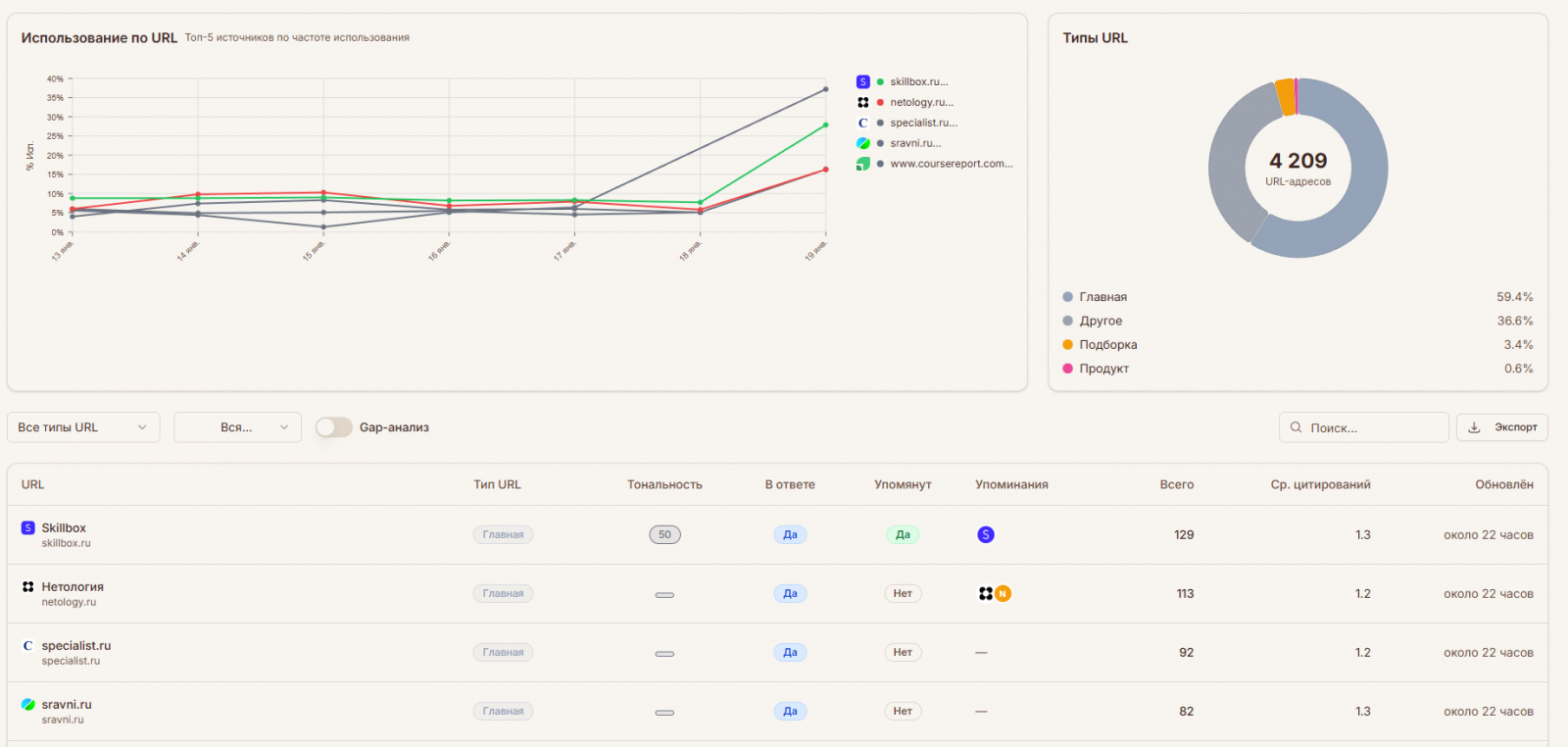The width and height of the screenshot is (1568, 747).
Task: Select www.coursereport.com... in the chart legend
Action: click(x=952, y=165)
